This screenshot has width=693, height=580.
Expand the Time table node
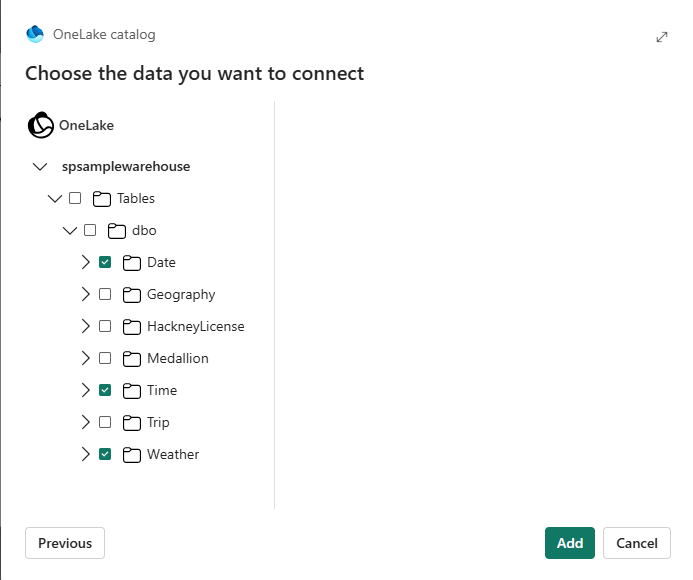point(85,390)
